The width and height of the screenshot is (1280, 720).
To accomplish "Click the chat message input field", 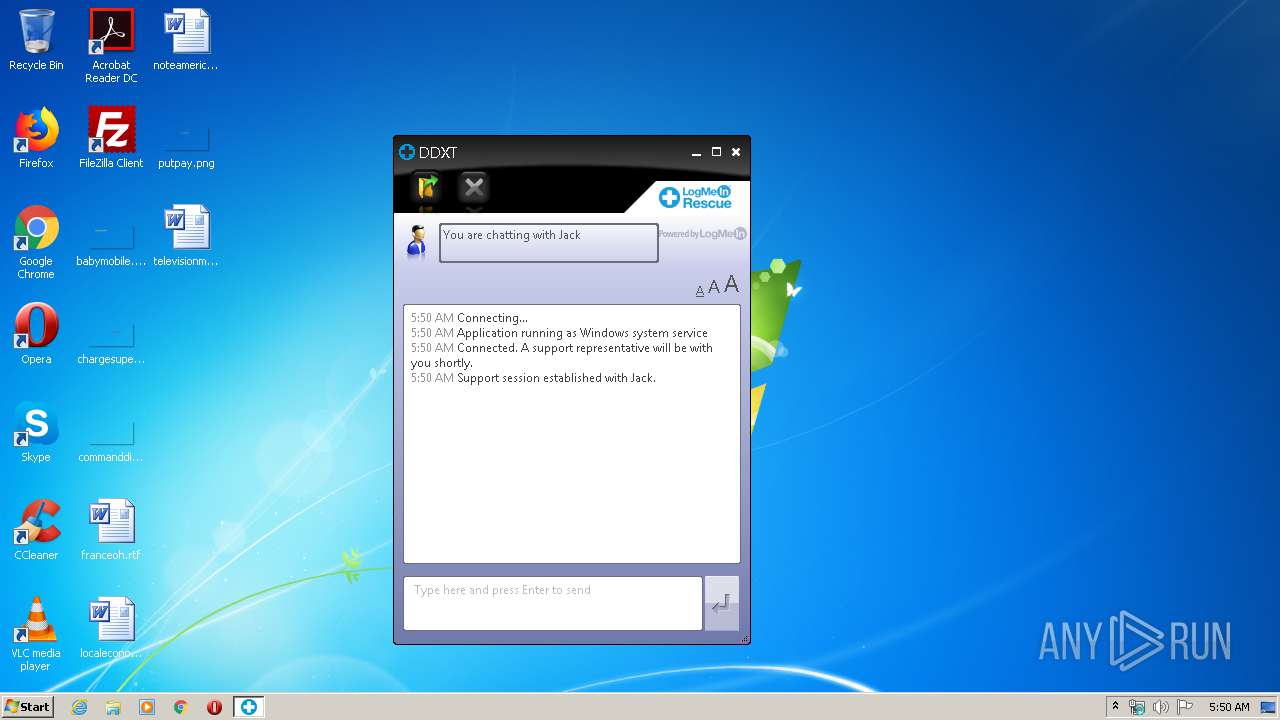I will pyautogui.click(x=553, y=603).
